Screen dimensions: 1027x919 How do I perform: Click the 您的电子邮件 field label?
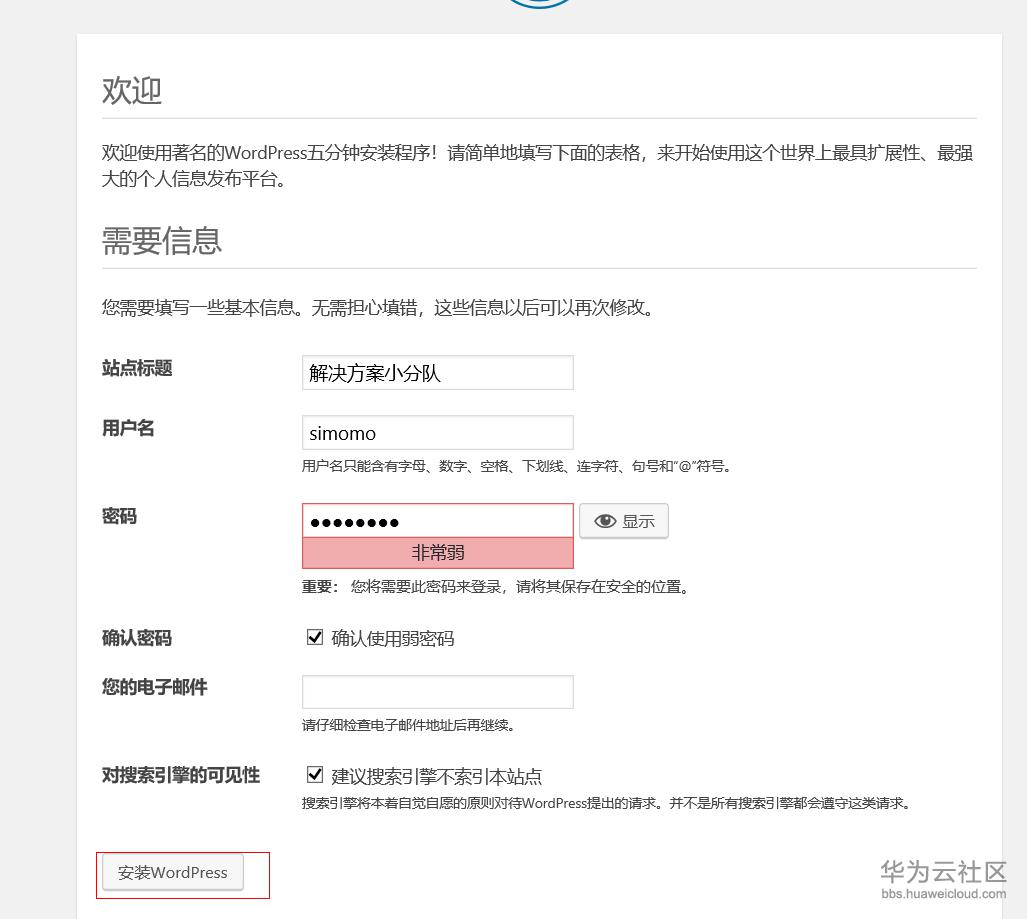154,687
